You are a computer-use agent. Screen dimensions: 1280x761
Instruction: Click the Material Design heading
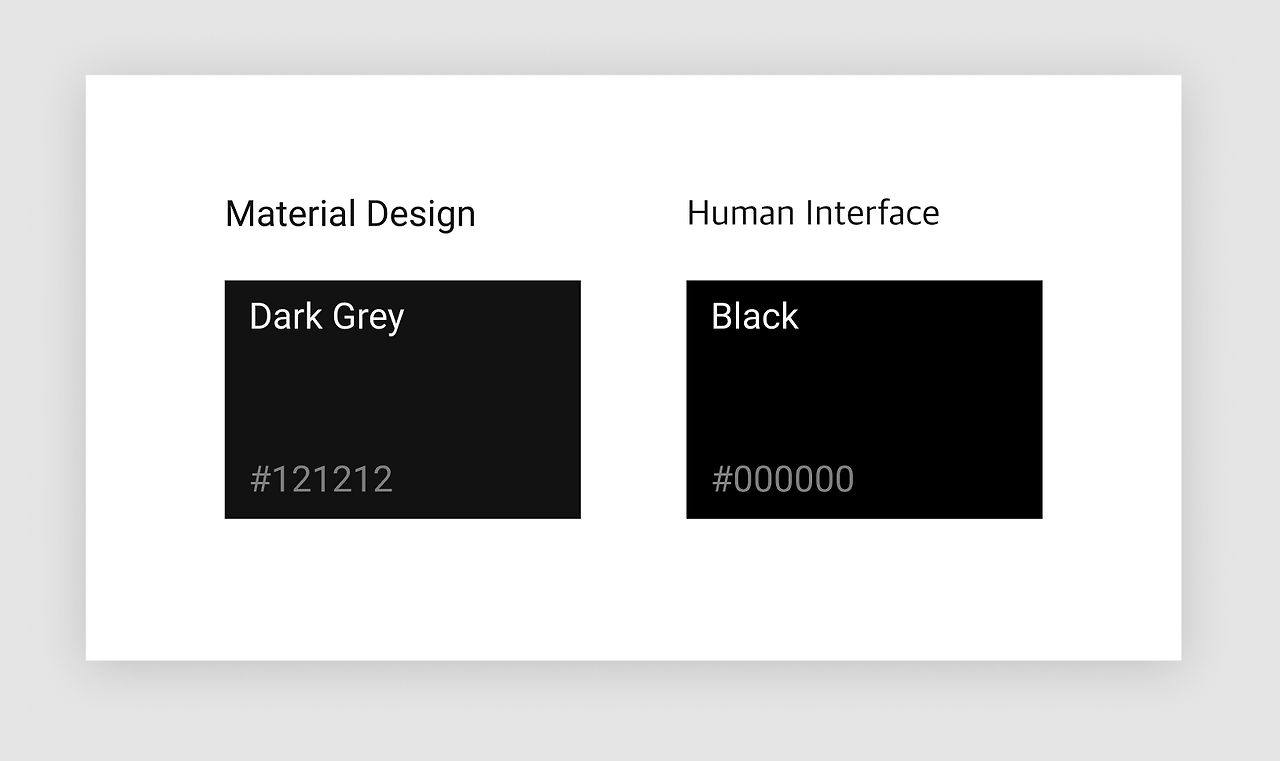pyautogui.click(x=350, y=215)
